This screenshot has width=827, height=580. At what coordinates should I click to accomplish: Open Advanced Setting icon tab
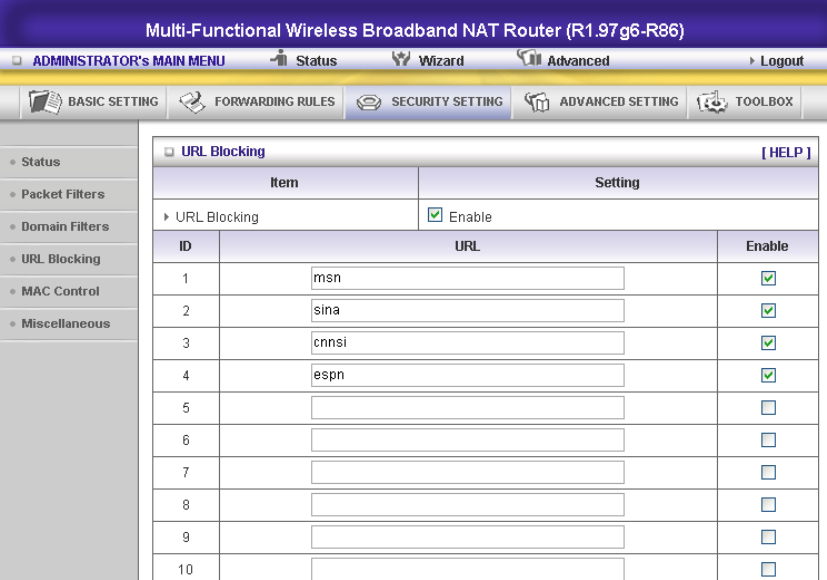coord(537,102)
